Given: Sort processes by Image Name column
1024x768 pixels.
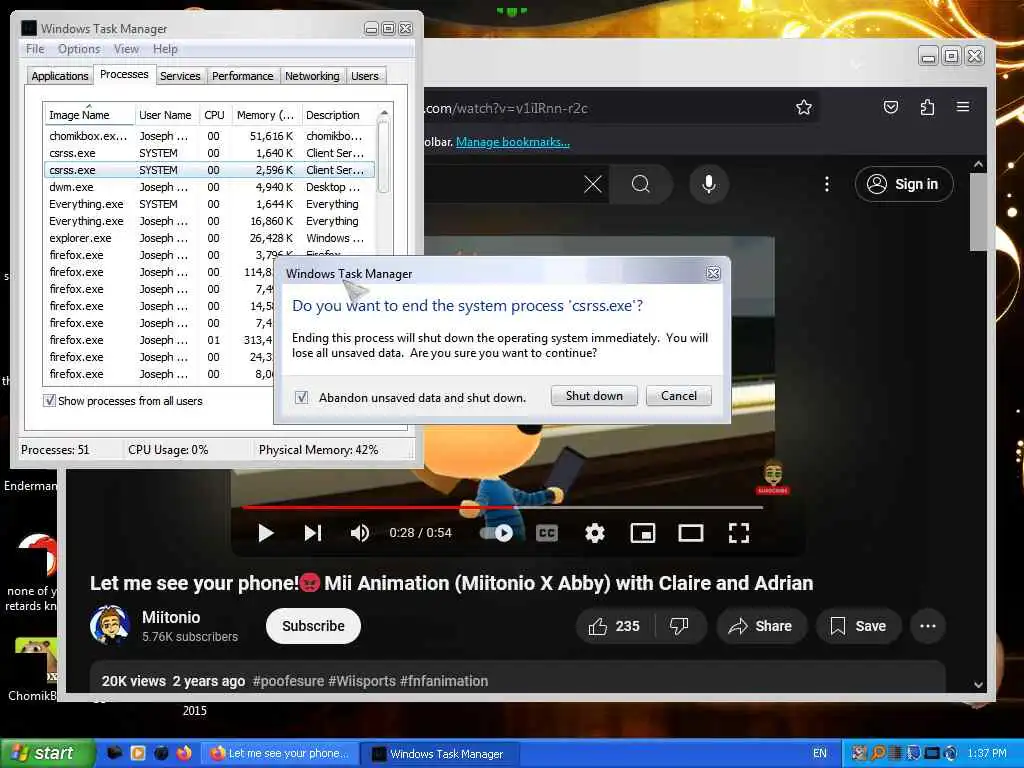Looking at the screenshot, I should pos(89,115).
